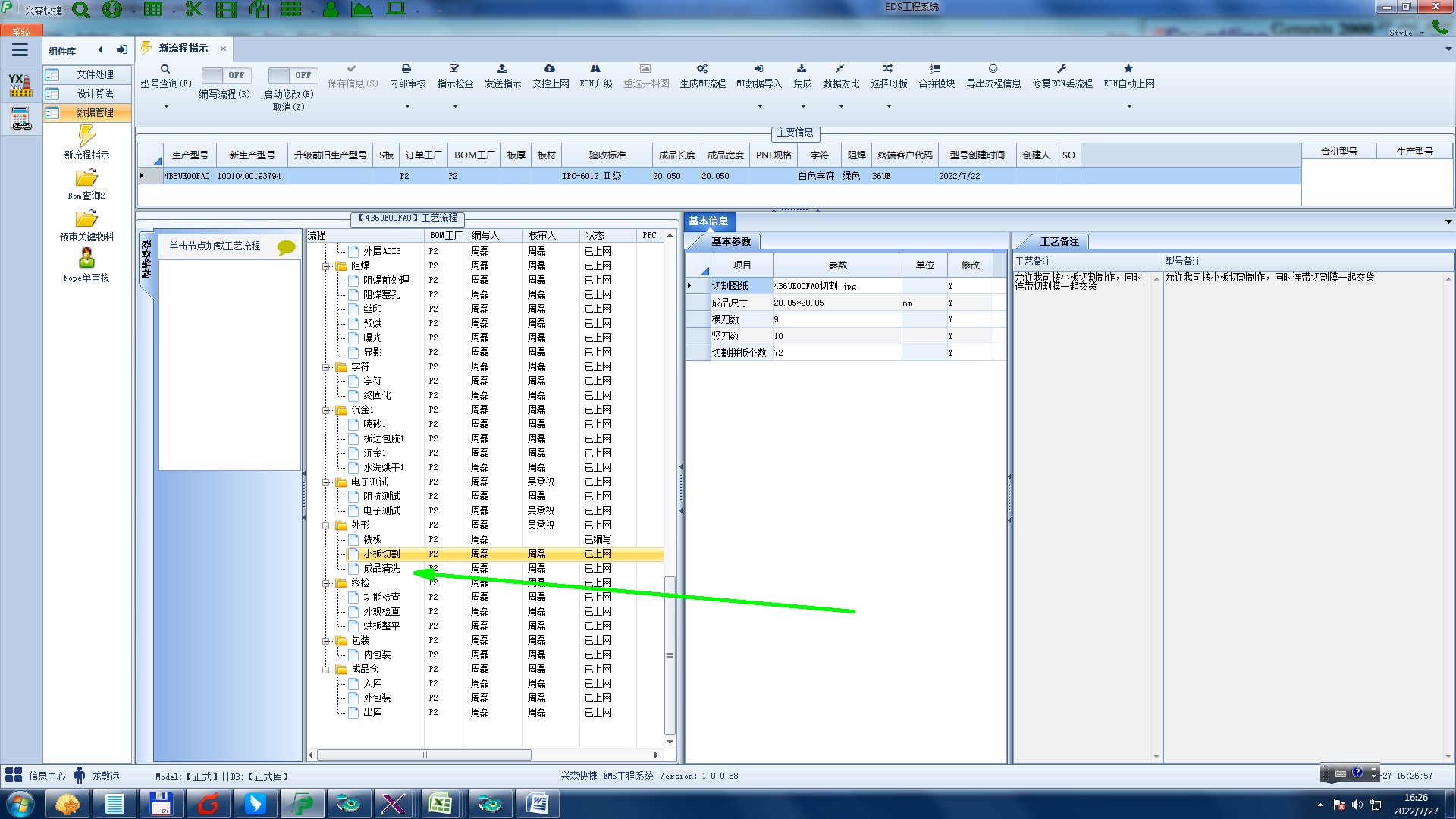Switch to the 基本信息 tab
Screen dimensions: 1456x819
[x=708, y=221]
